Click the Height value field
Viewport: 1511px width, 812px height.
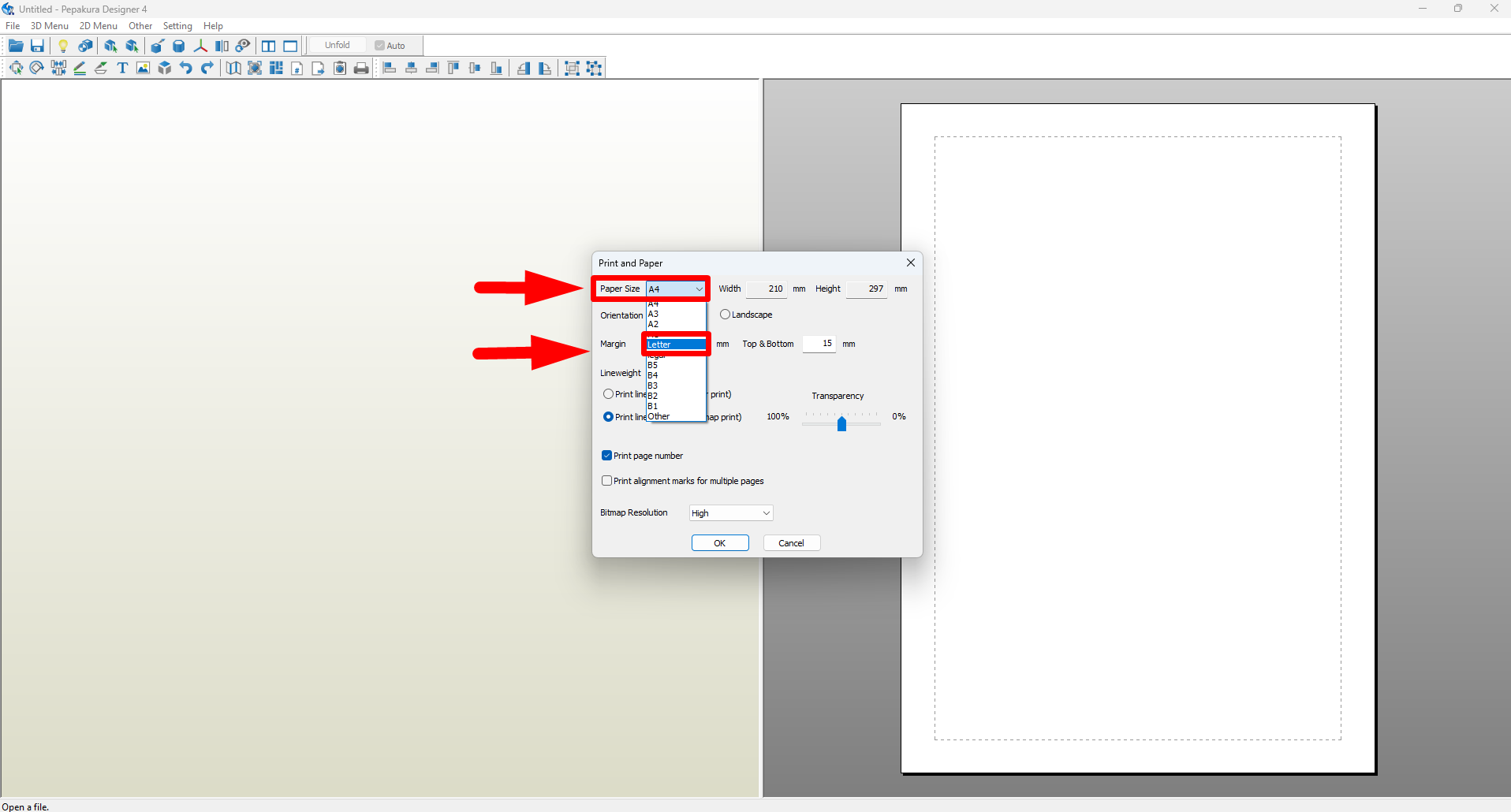pos(867,289)
